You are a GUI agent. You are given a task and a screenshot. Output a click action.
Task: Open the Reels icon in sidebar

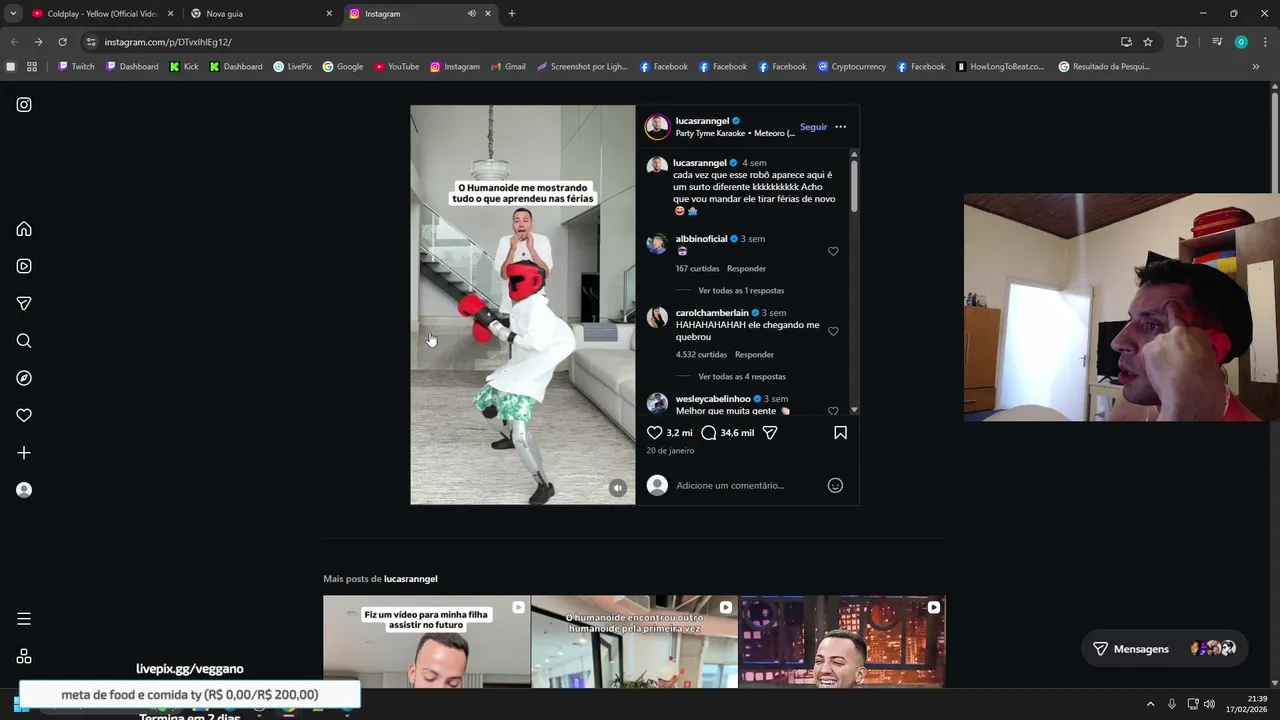pos(24,266)
